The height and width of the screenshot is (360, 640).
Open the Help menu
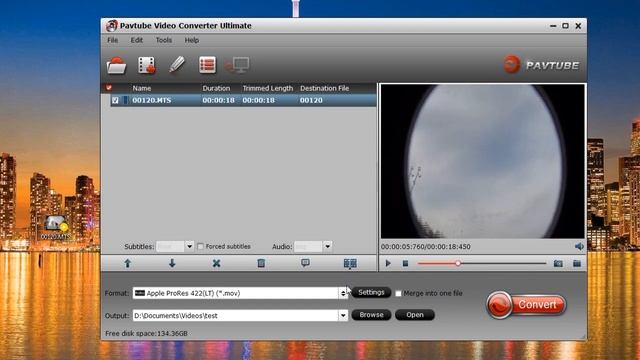(x=192, y=40)
